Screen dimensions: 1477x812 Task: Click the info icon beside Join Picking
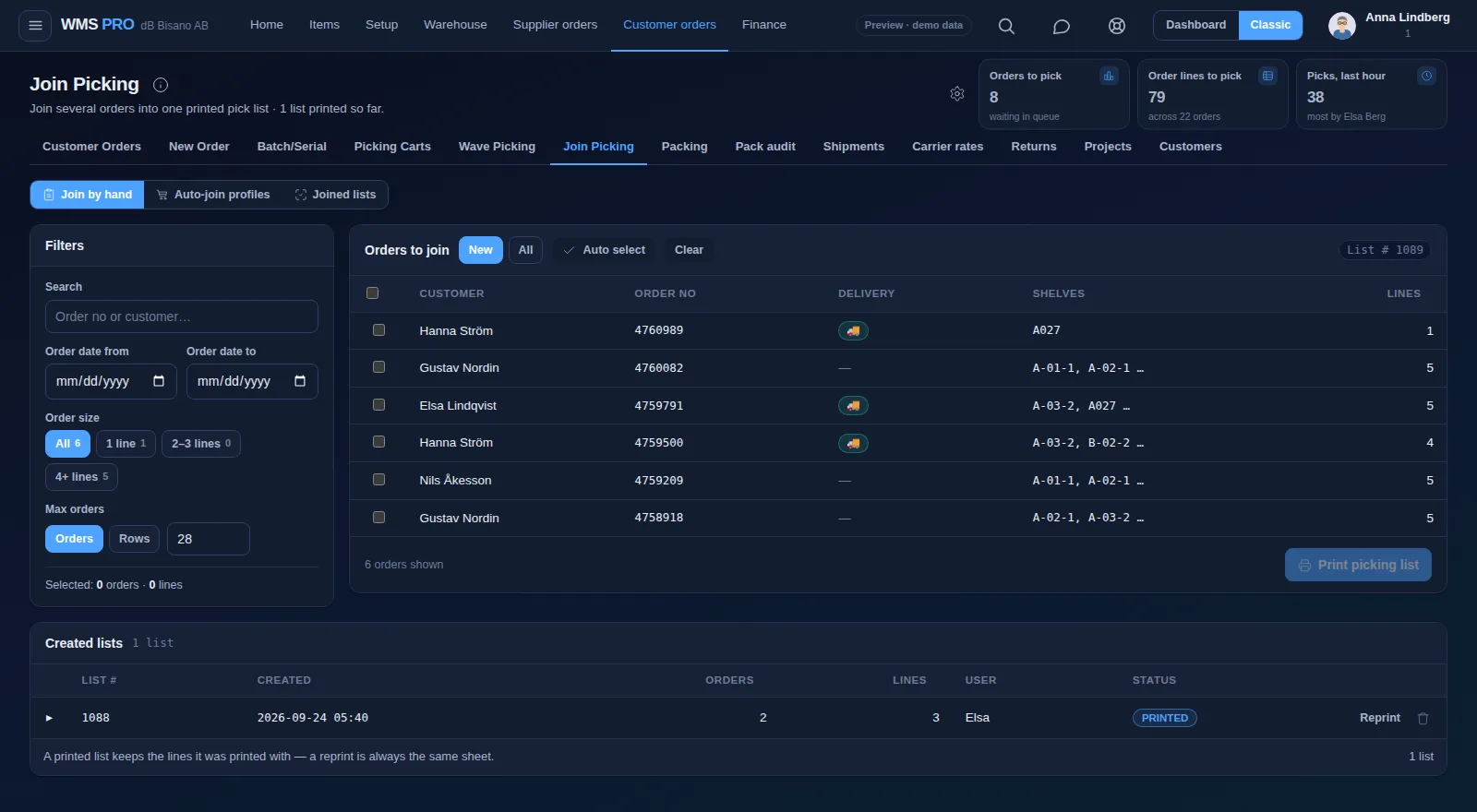161,85
